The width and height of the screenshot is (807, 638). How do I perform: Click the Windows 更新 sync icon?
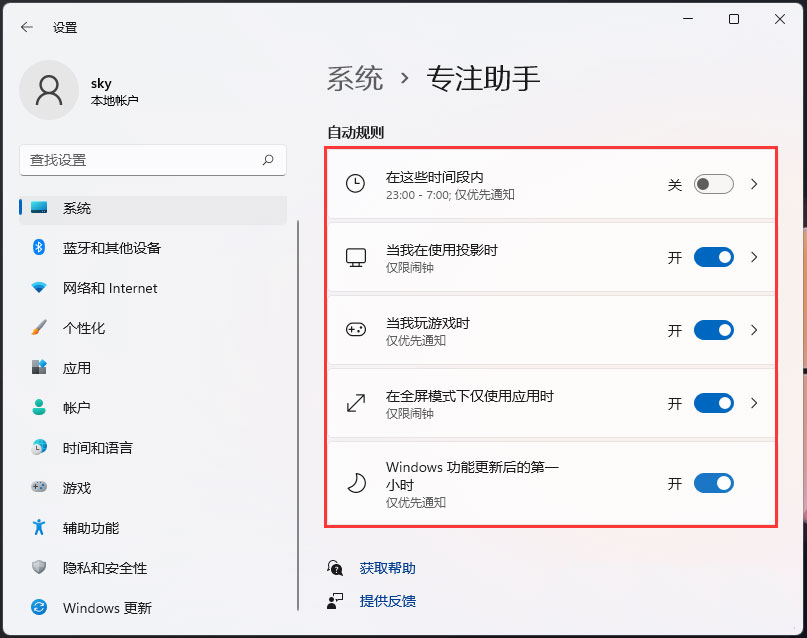point(39,608)
